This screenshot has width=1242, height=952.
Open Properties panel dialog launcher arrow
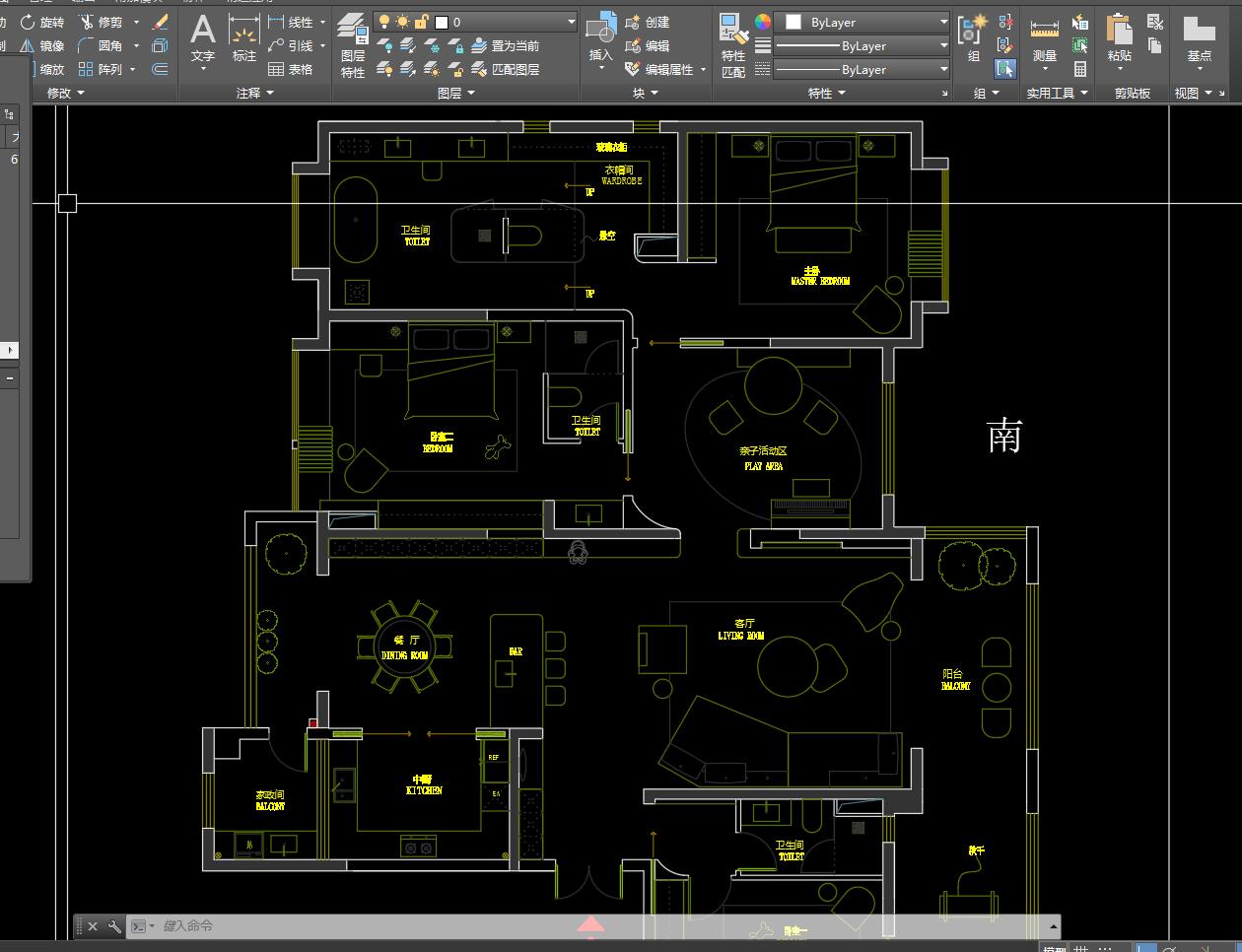pyautogui.click(x=944, y=94)
